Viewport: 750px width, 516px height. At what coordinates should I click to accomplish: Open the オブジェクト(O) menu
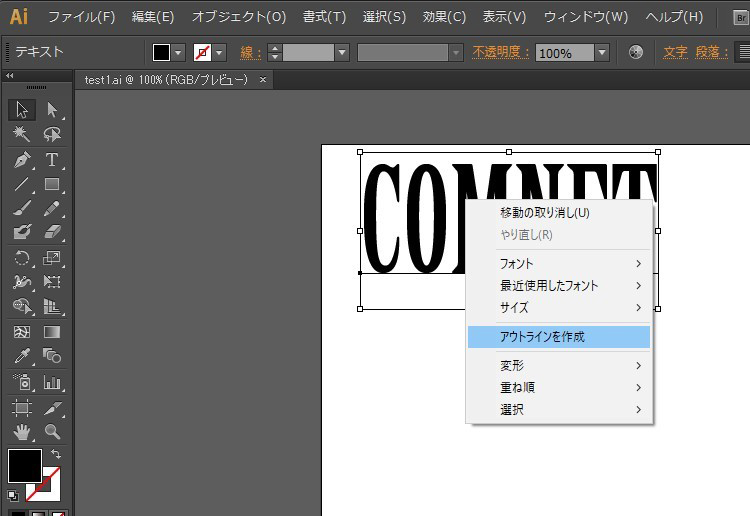(x=239, y=17)
